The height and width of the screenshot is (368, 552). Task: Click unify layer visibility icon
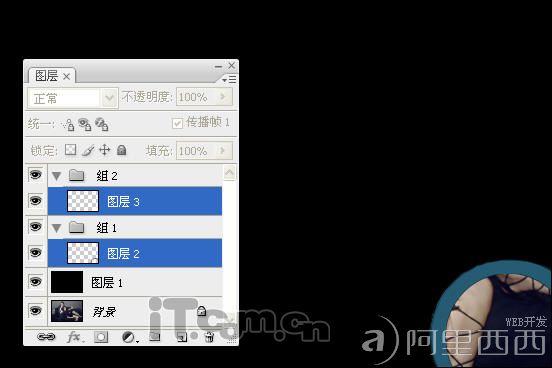point(84,124)
